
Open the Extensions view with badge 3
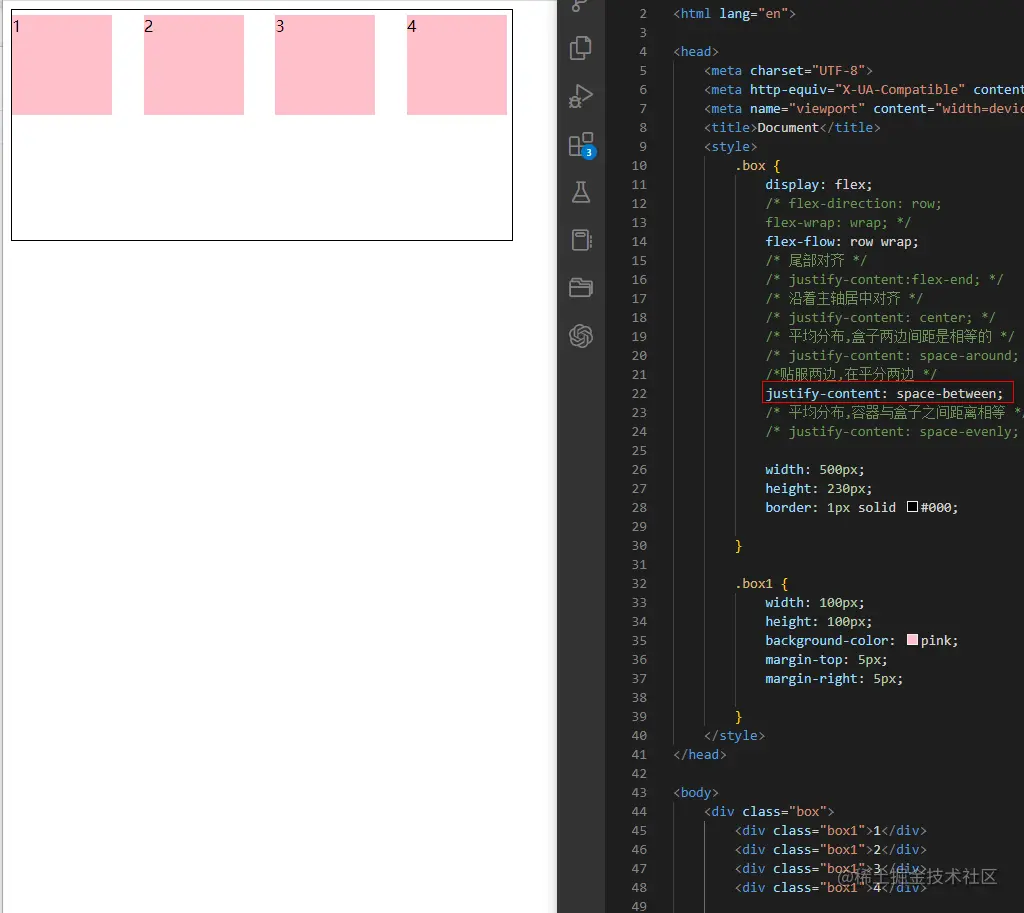coord(582,145)
